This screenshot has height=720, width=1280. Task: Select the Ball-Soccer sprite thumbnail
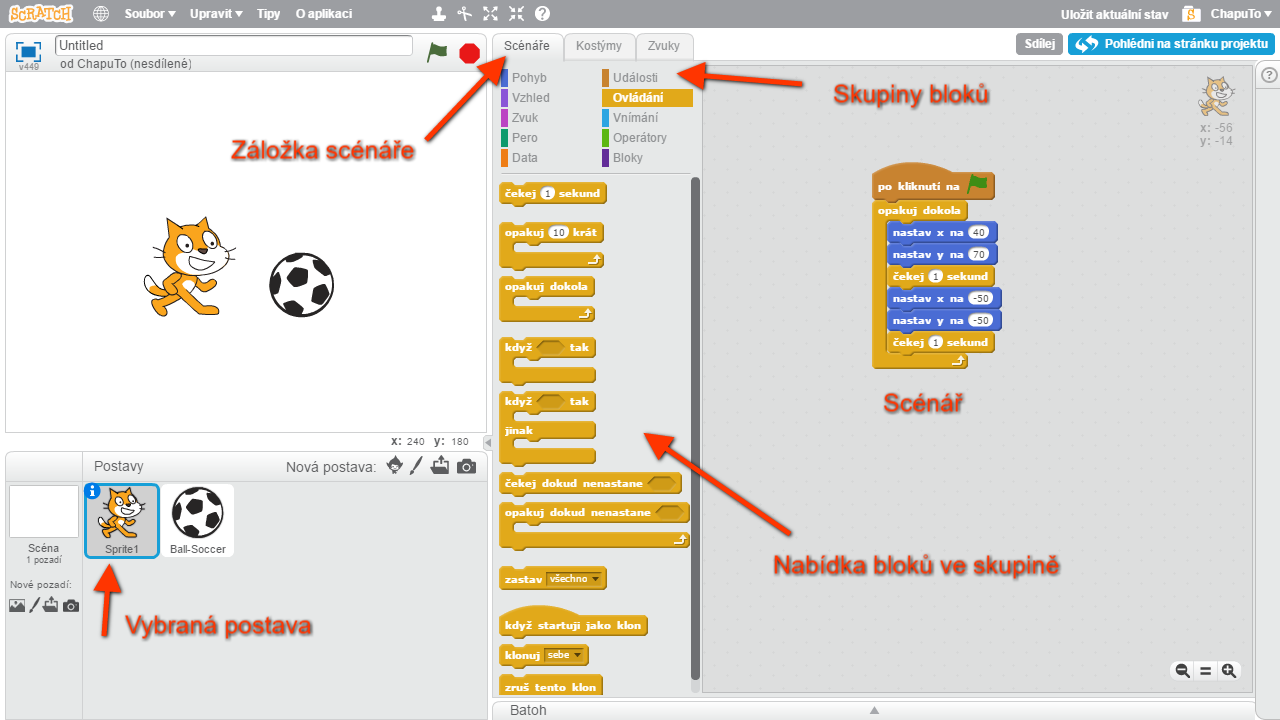pyautogui.click(x=198, y=521)
